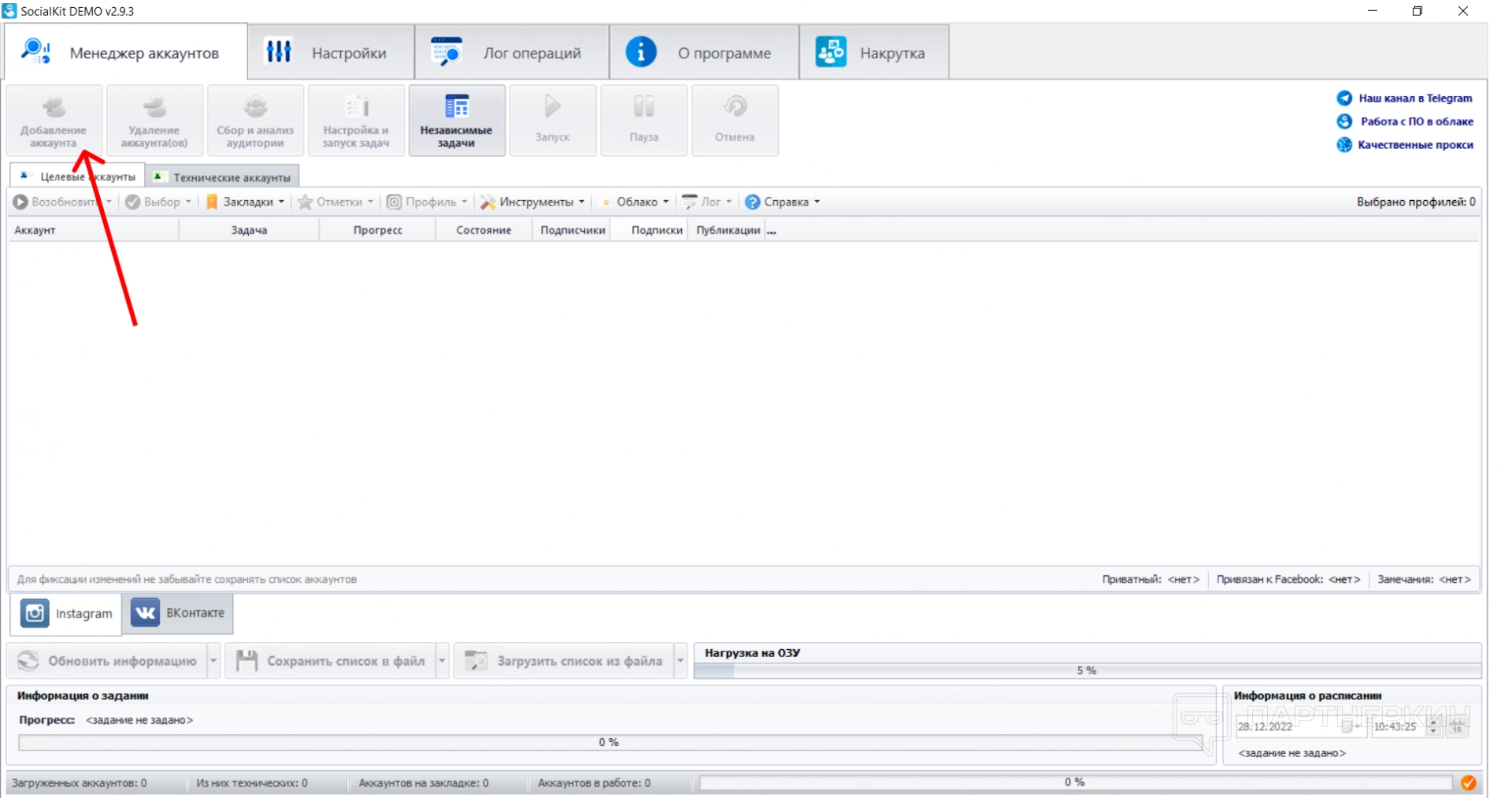Open Наш канал в Telegram link
The image size is (1512, 798).
coord(1414,98)
